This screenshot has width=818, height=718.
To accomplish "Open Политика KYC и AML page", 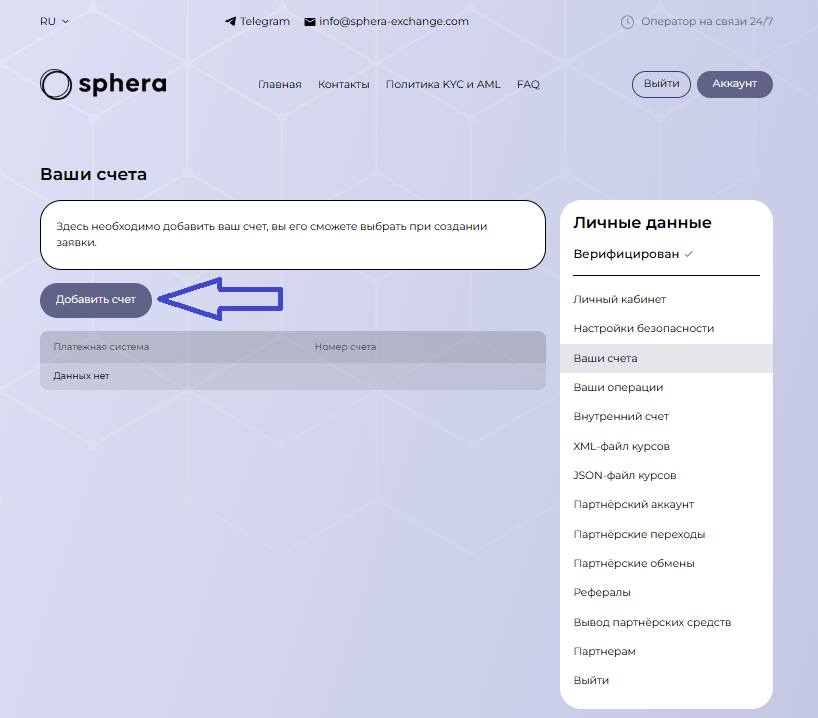I will click(442, 85).
